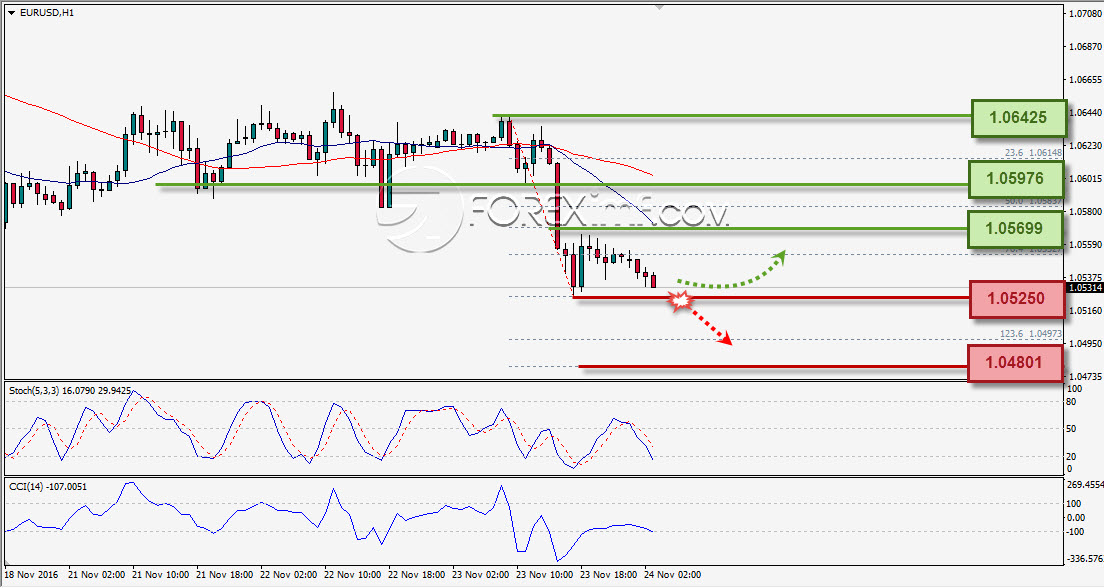Select the chart shift triangle marker at the top
The image size is (1104, 588).
click(659, 7)
